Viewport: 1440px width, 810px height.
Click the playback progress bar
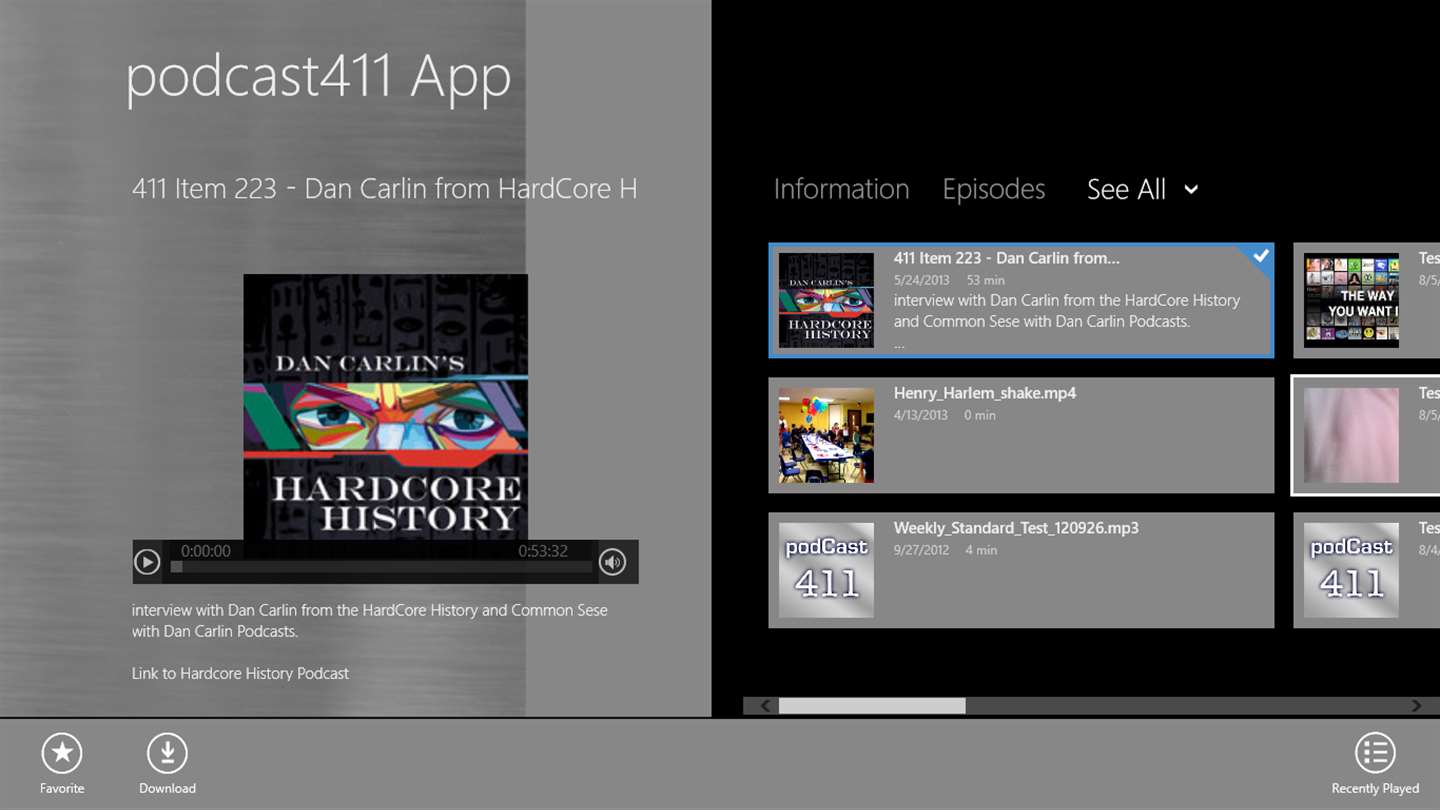[x=382, y=567]
